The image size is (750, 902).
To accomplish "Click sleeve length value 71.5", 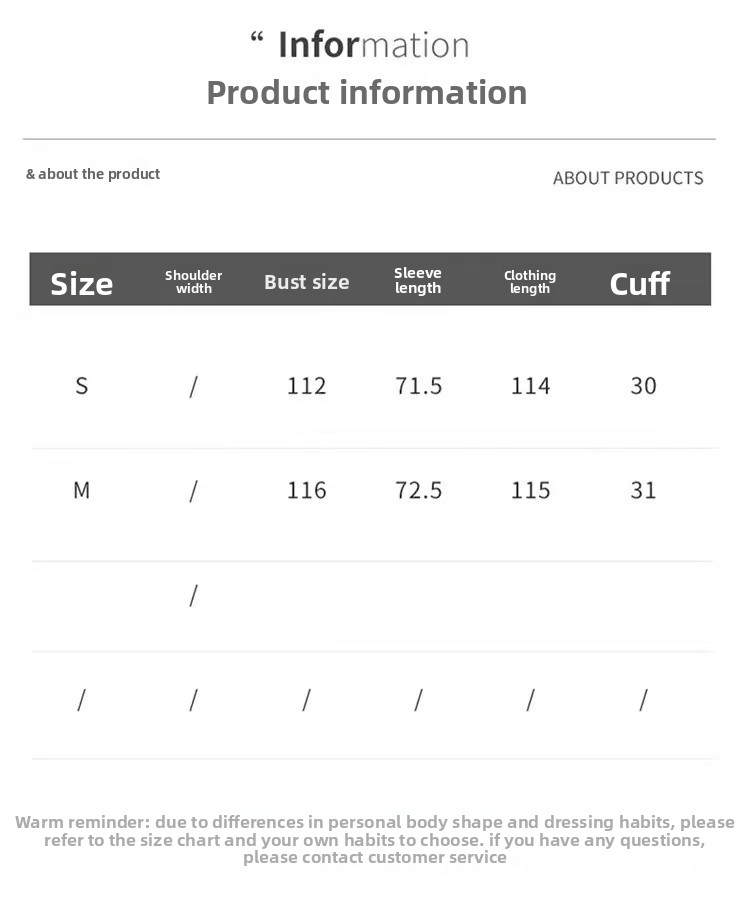I will (x=419, y=386).
